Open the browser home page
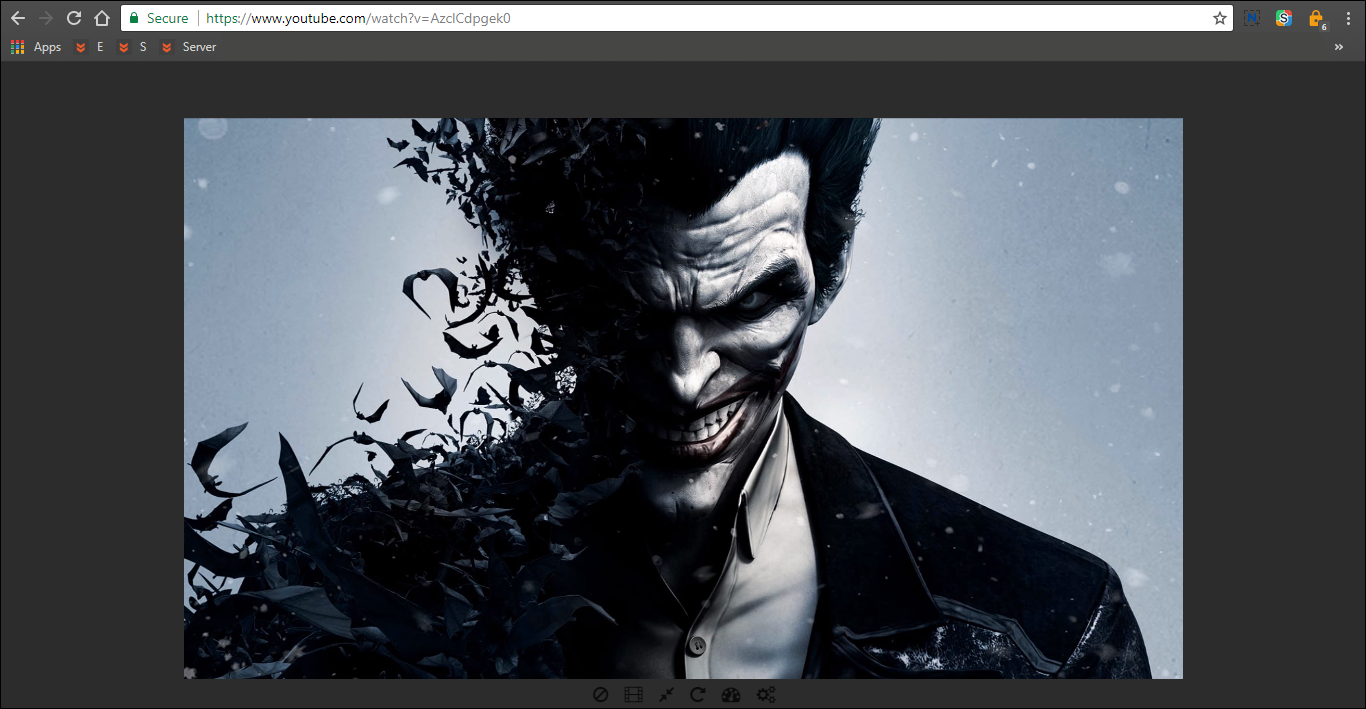This screenshot has height=709, width=1366. click(x=102, y=18)
